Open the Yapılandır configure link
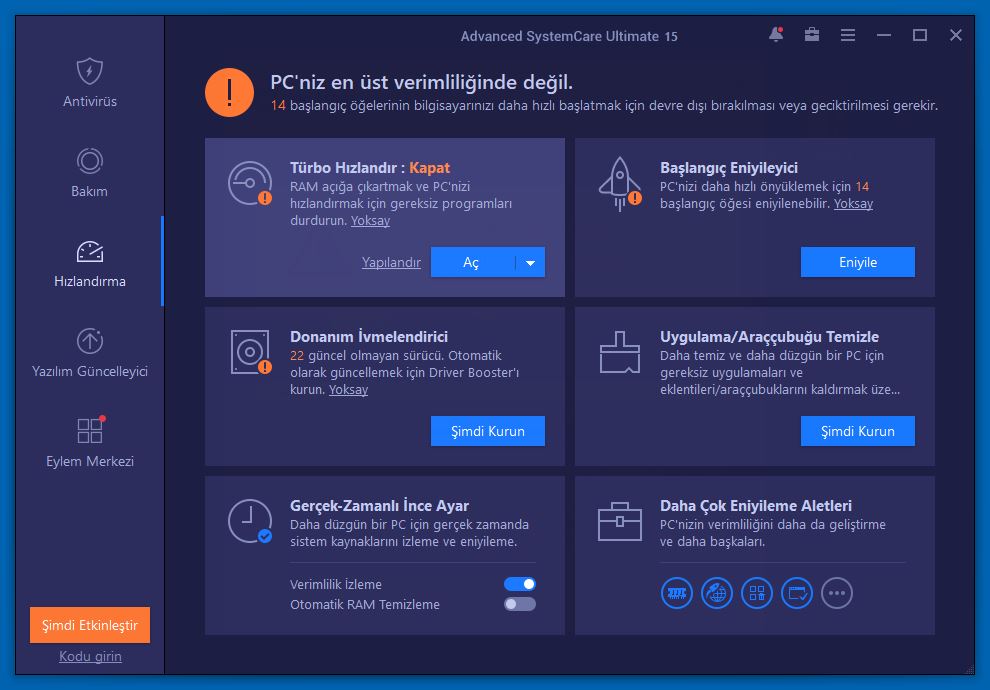 coord(391,263)
